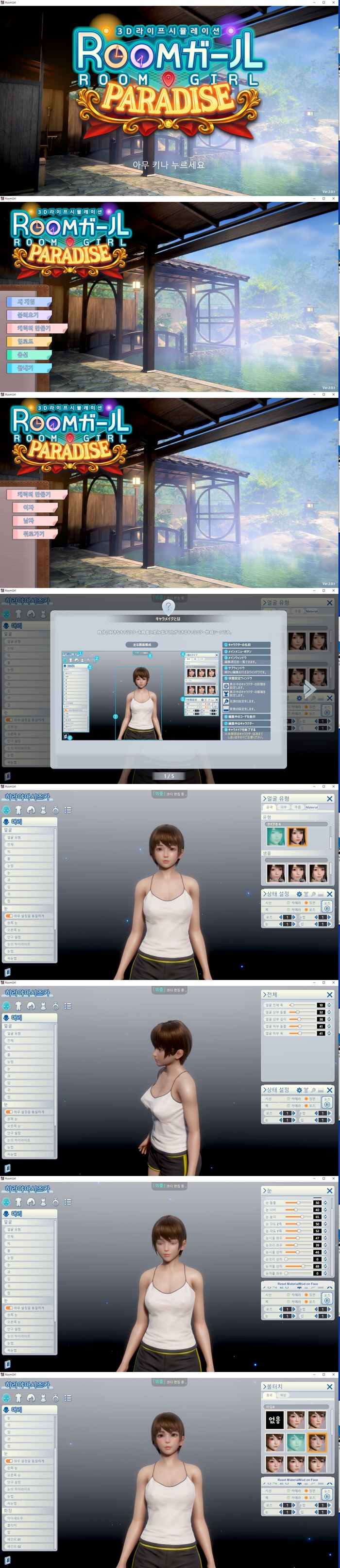
Task: Adjust the slider showing value 10 in 전체 panel
Action: tap(301, 1005)
